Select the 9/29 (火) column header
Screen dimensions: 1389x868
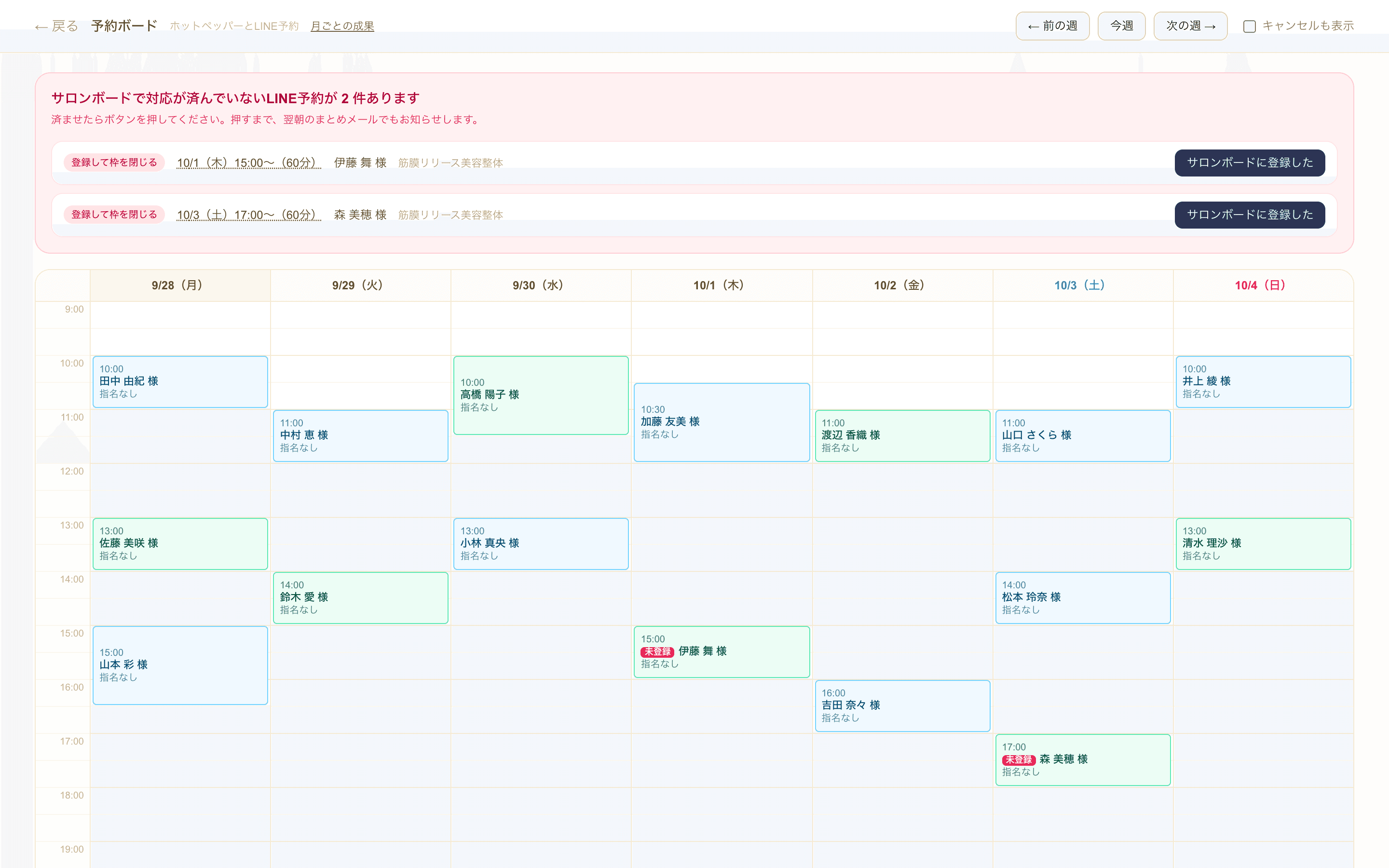(360, 285)
